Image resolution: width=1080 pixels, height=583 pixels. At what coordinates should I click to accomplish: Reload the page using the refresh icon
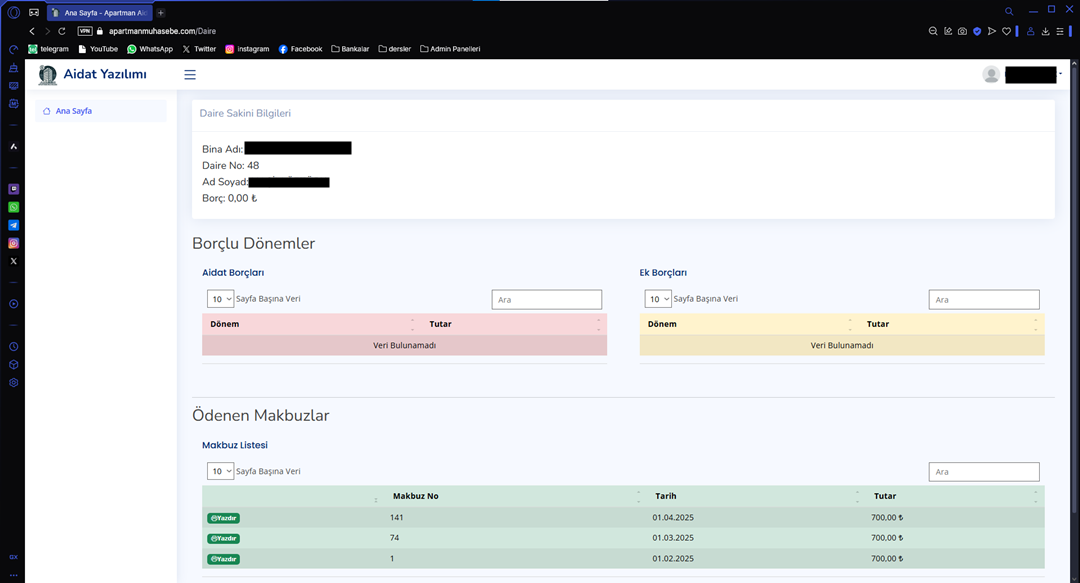(x=62, y=31)
